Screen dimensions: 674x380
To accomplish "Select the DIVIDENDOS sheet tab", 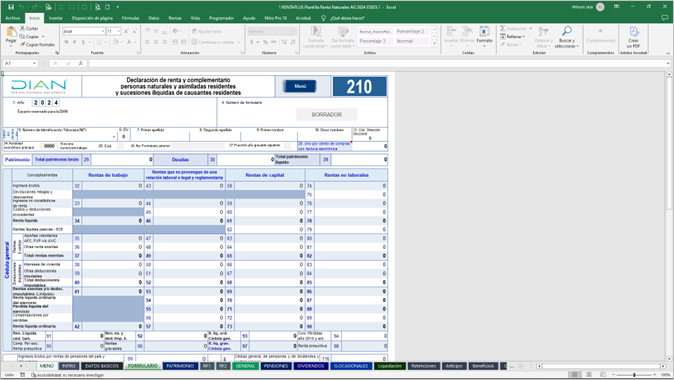I will pos(310,366).
